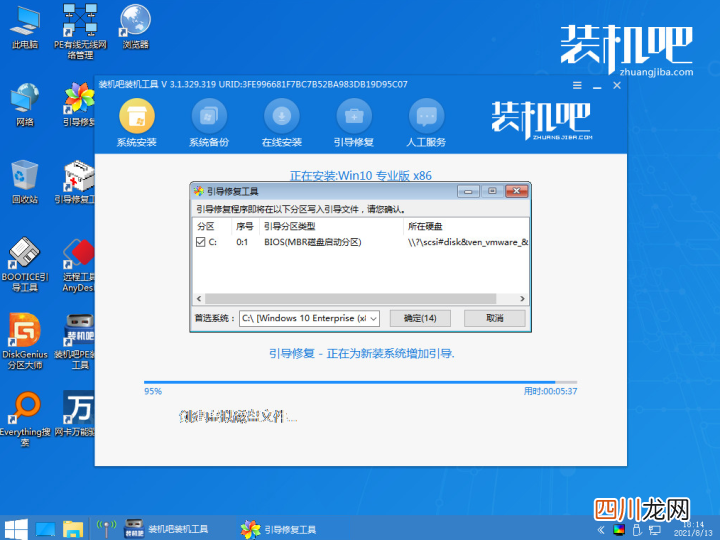
Task: Open Everything搜索 desktop icon
Action: pos(25,419)
